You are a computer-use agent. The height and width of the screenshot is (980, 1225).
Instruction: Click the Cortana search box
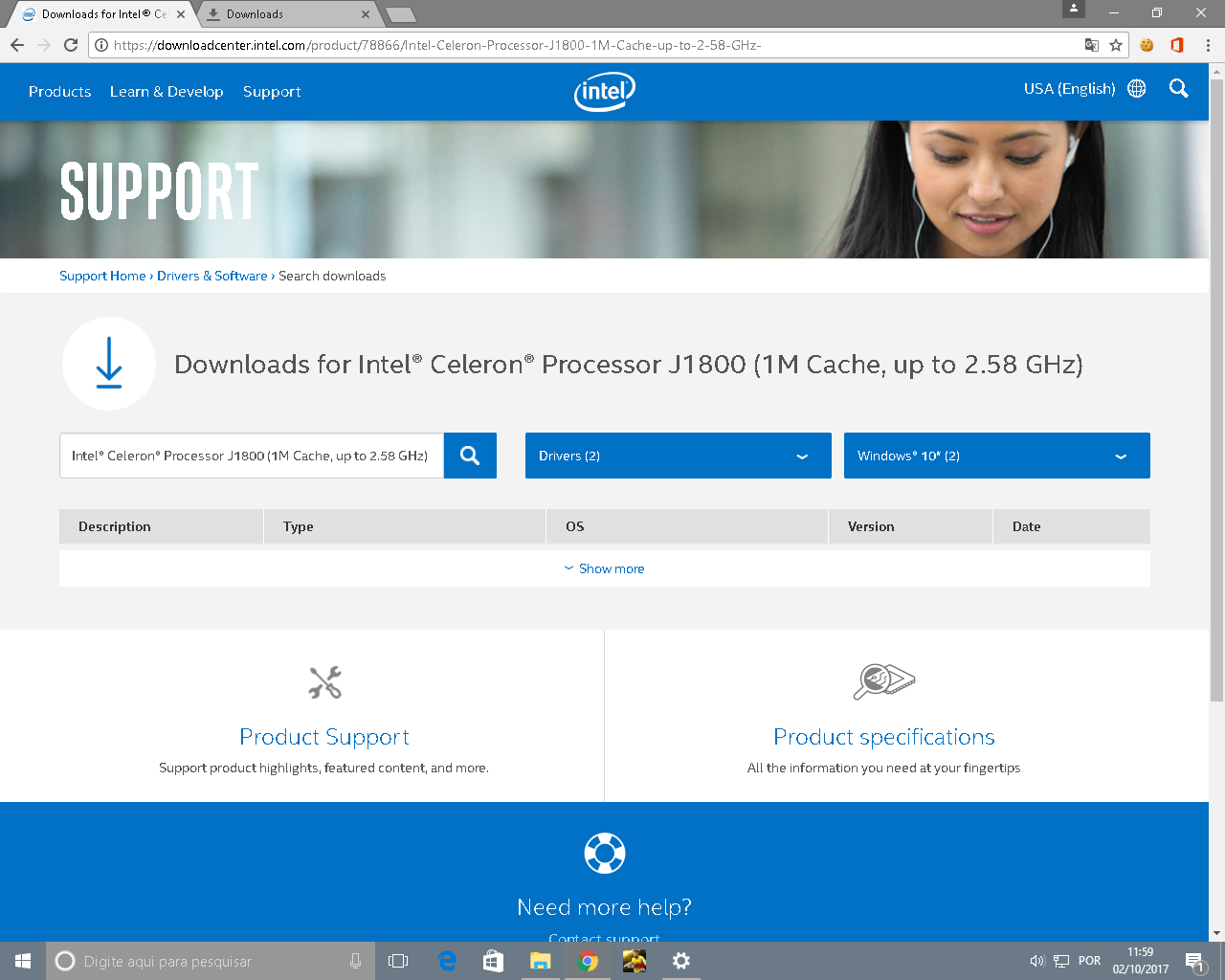[209, 961]
